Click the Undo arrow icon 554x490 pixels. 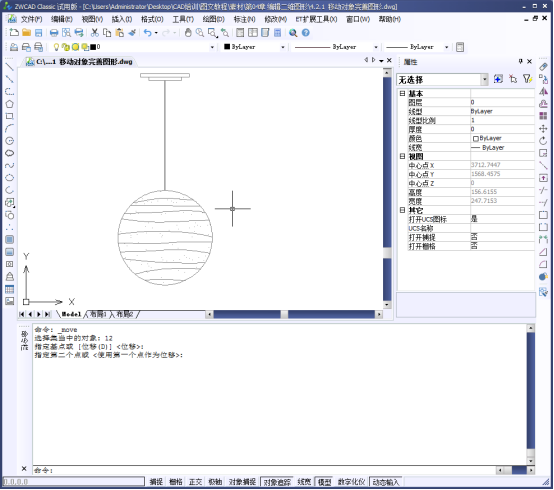point(148,33)
